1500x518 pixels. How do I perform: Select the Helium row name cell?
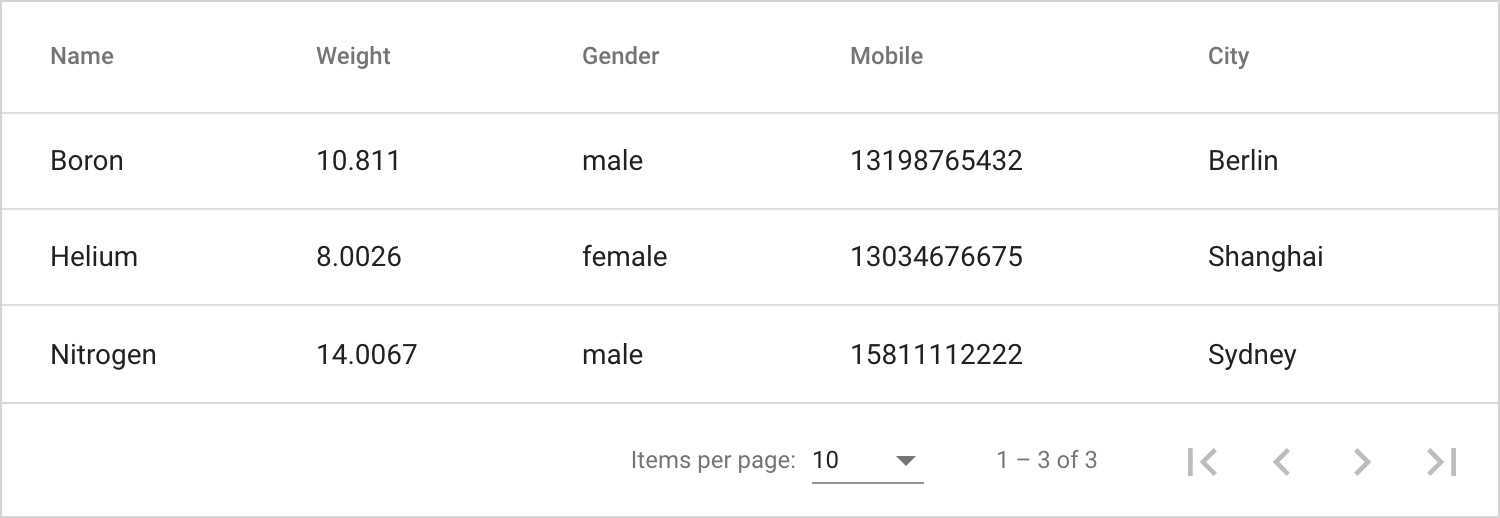point(94,257)
